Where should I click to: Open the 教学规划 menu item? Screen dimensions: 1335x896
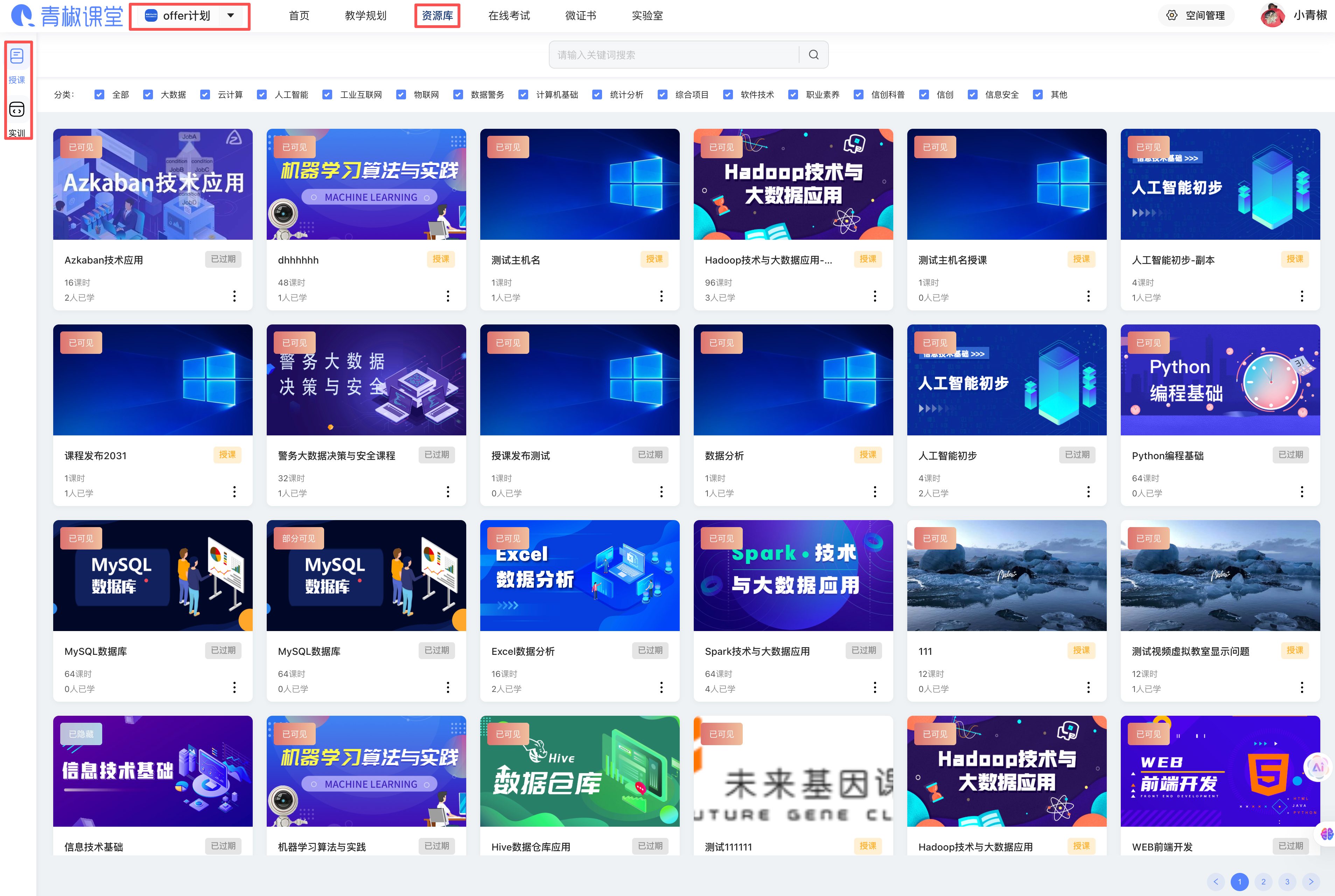click(365, 15)
